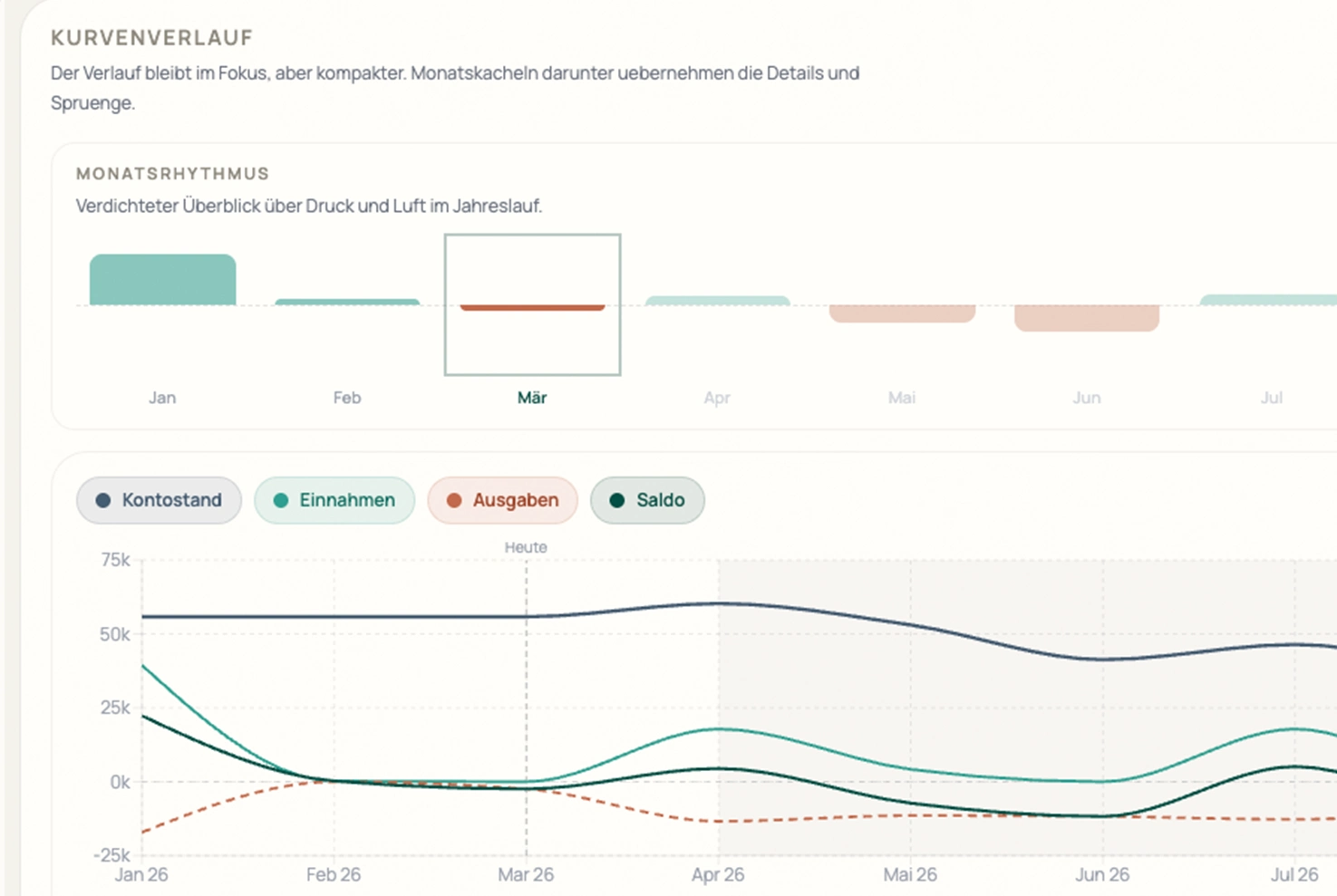
Task: Toggle the Saldo legend pill
Action: tap(647, 500)
